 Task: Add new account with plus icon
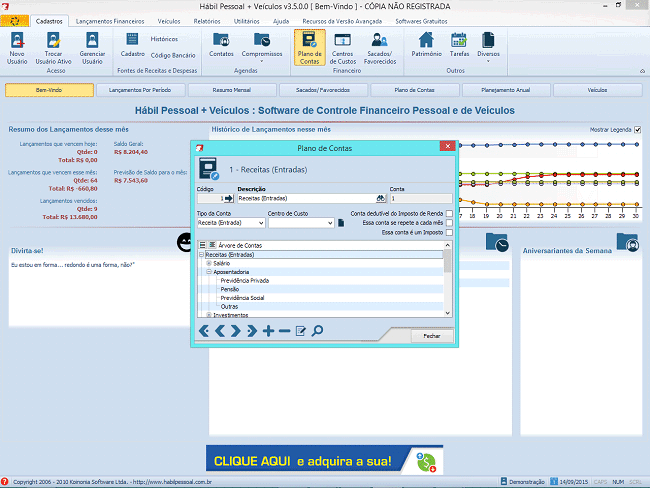click(x=268, y=331)
